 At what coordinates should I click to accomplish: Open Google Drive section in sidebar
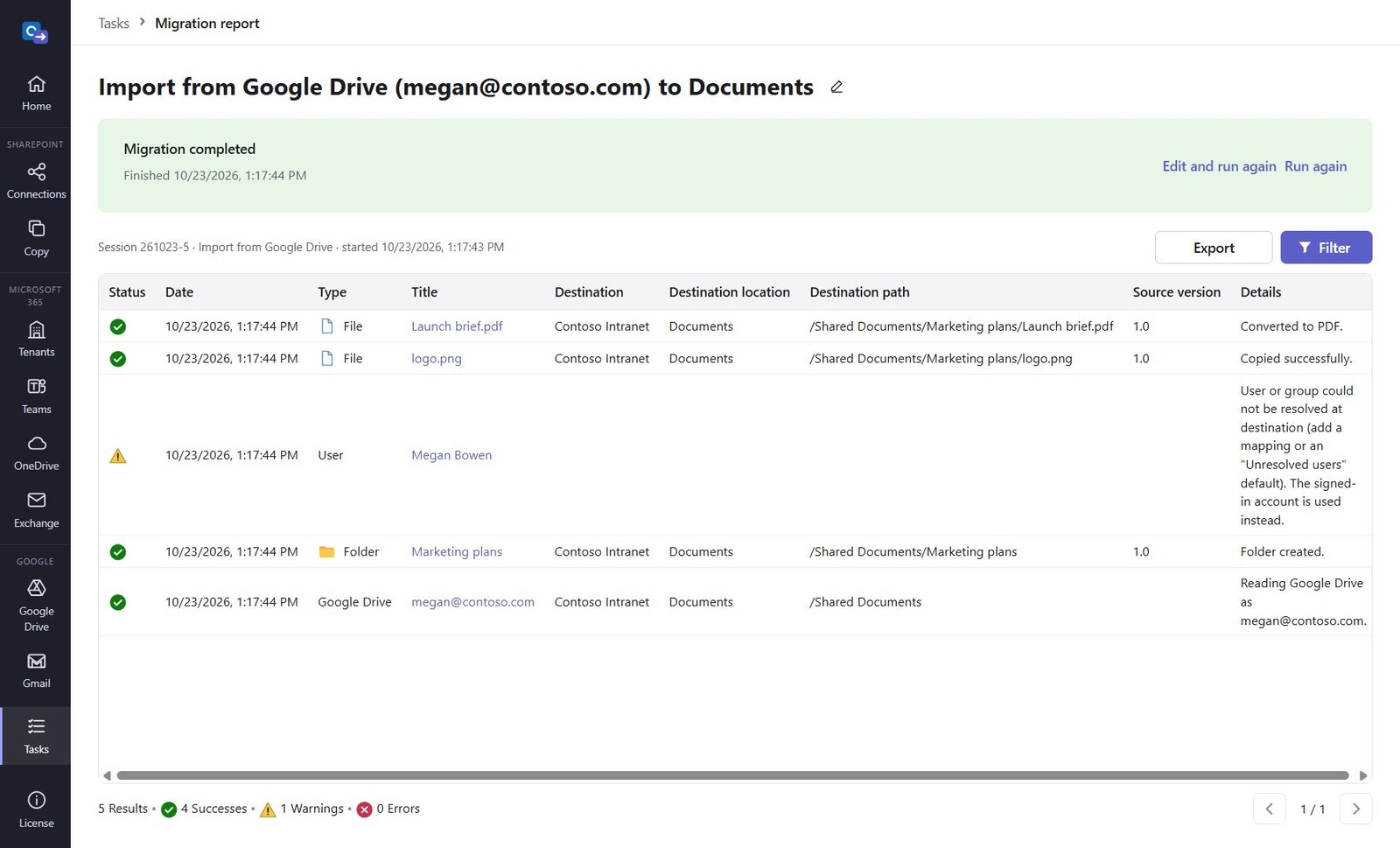pyautogui.click(x=36, y=606)
